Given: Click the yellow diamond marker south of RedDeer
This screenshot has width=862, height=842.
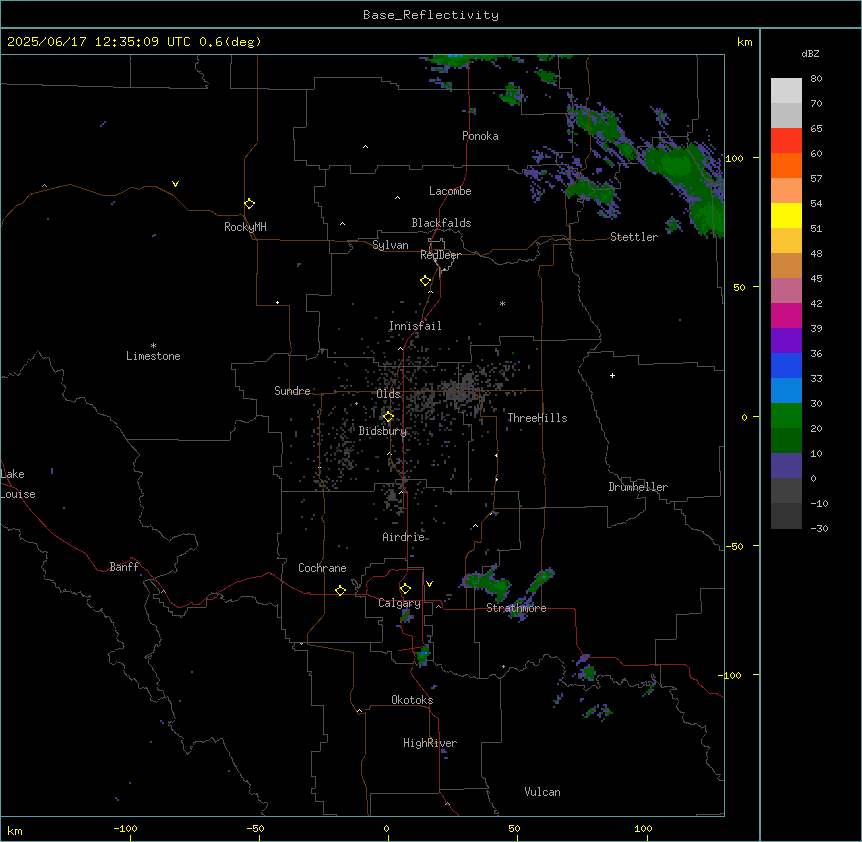Looking at the screenshot, I should 426,281.
